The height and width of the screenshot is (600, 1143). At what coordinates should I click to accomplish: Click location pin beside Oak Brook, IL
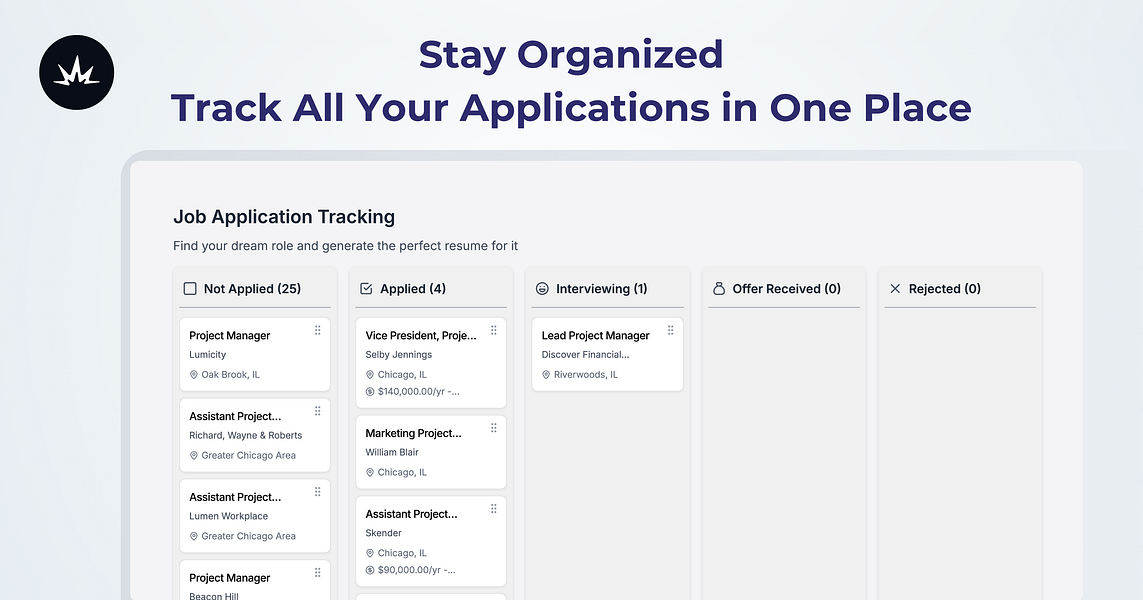coord(194,375)
